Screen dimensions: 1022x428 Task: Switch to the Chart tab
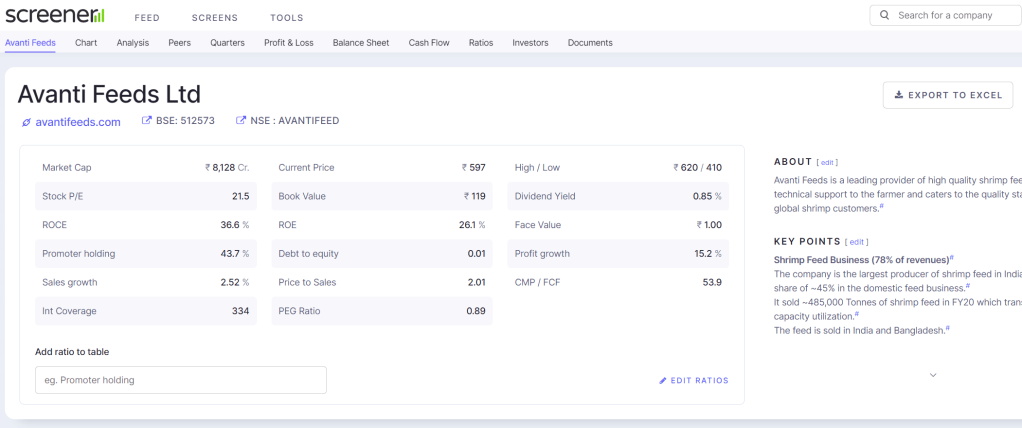(x=86, y=43)
